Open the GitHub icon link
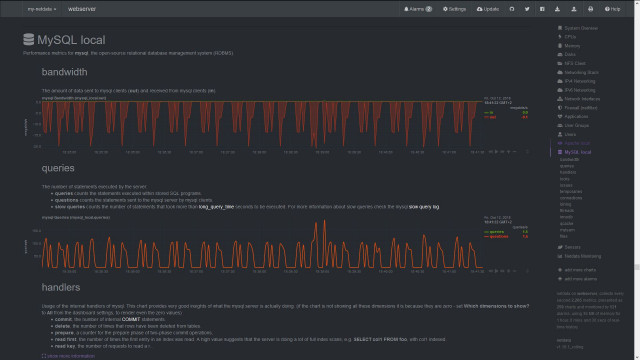640x360 pixels. click(x=512, y=9)
